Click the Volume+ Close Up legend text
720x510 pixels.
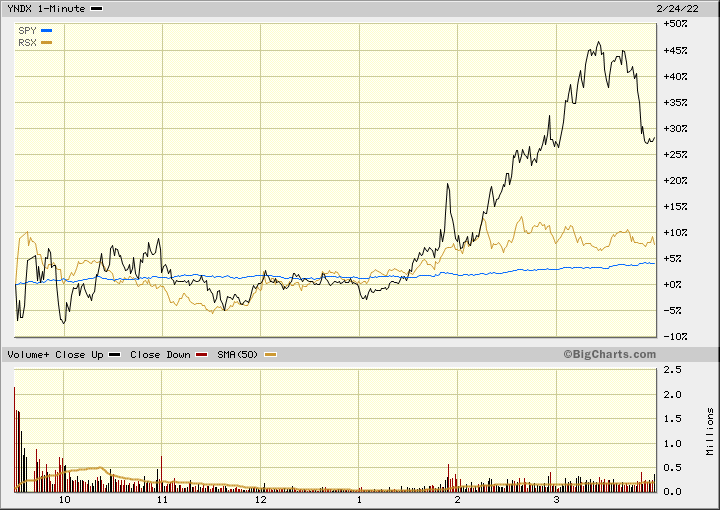pyautogui.click(x=55, y=354)
